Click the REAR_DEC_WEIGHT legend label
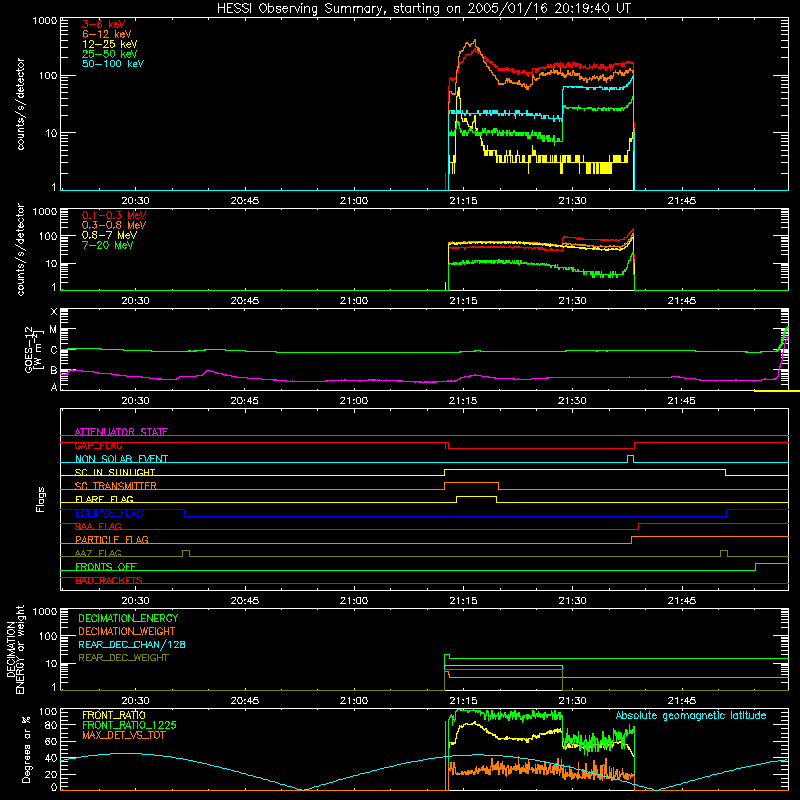The image size is (800, 800). pos(123,658)
